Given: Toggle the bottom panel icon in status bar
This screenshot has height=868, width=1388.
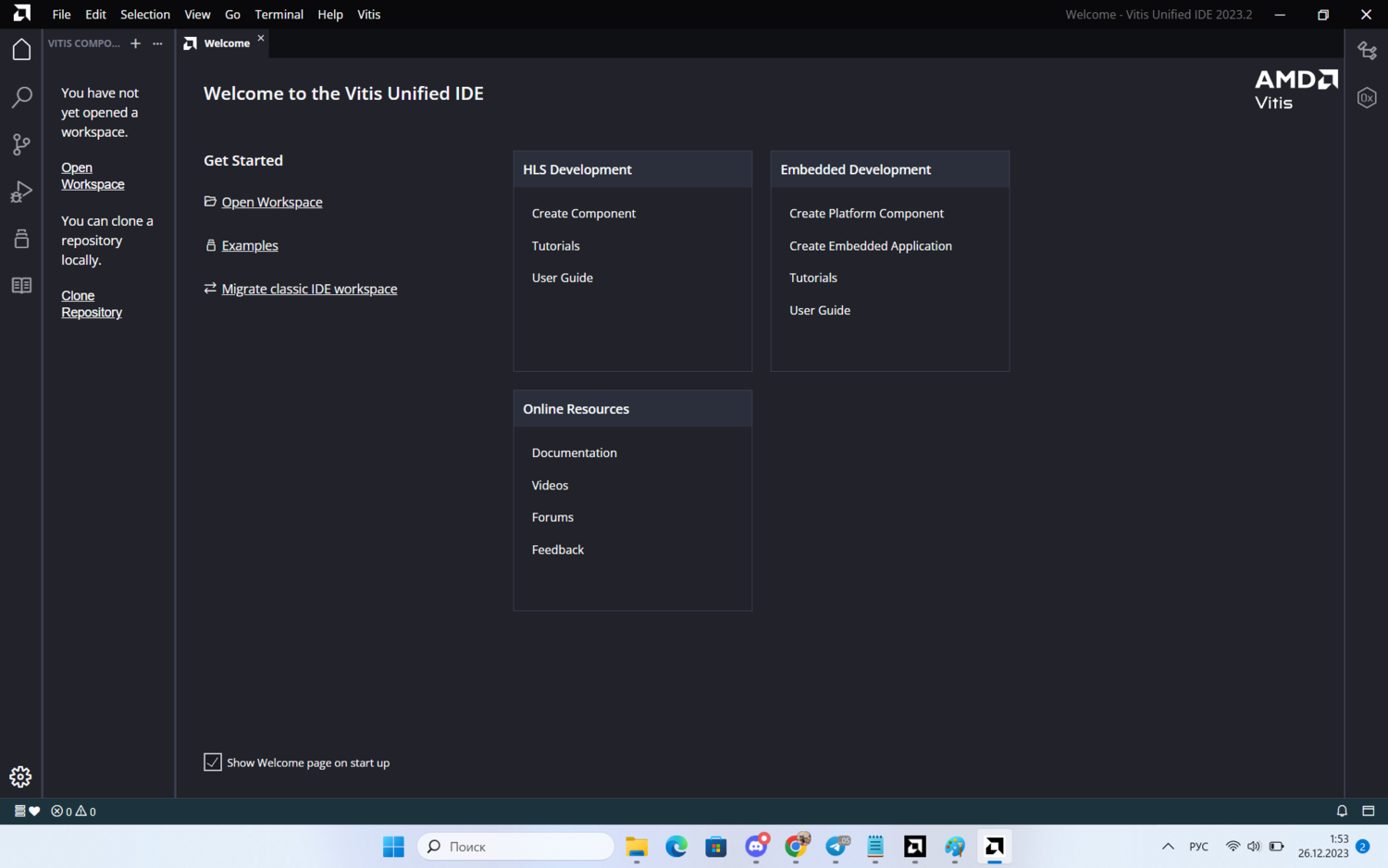Looking at the screenshot, I should point(1369,812).
